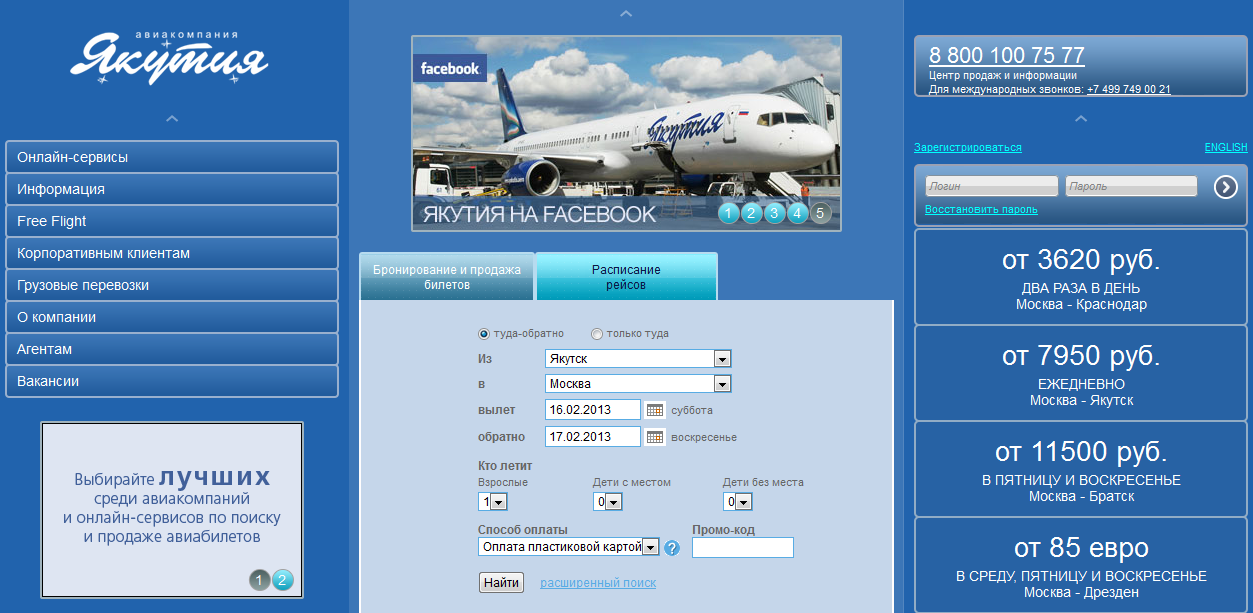The width and height of the screenshot is (1253, 613).
Task: Open the destination city dropdown Москва
Action: [638, 384]
